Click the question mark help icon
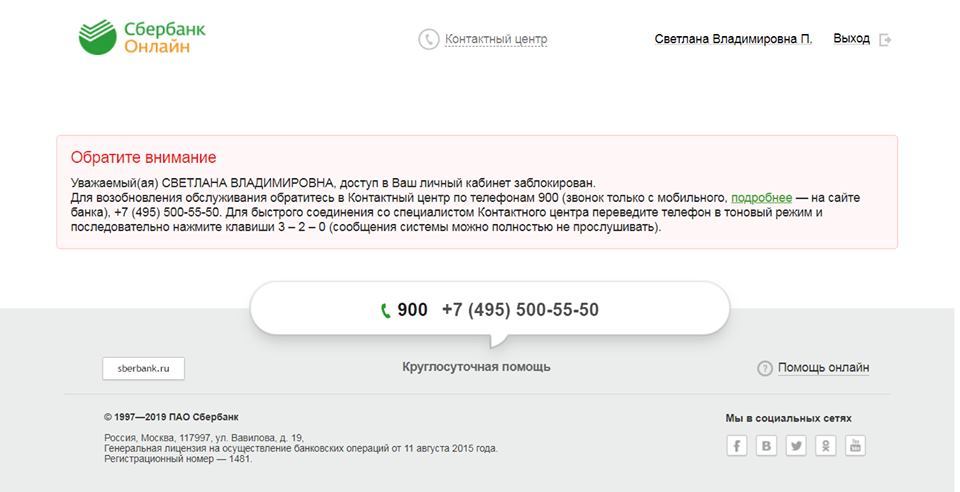The height and width of the screenshot is (492, 960). pos(765,368)
